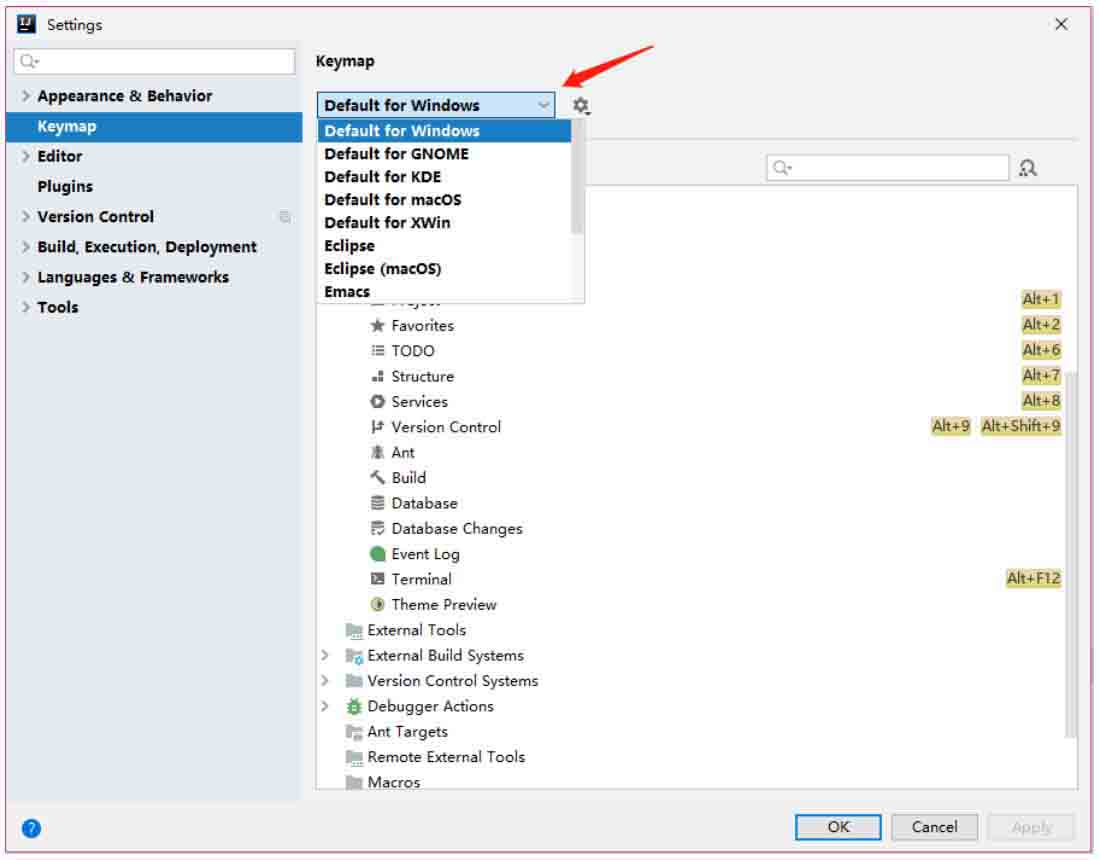Click the Remote External Tools folder icon
Image resolution: width=1099 pixels, height=860 pixels.
tap(354, 757)
